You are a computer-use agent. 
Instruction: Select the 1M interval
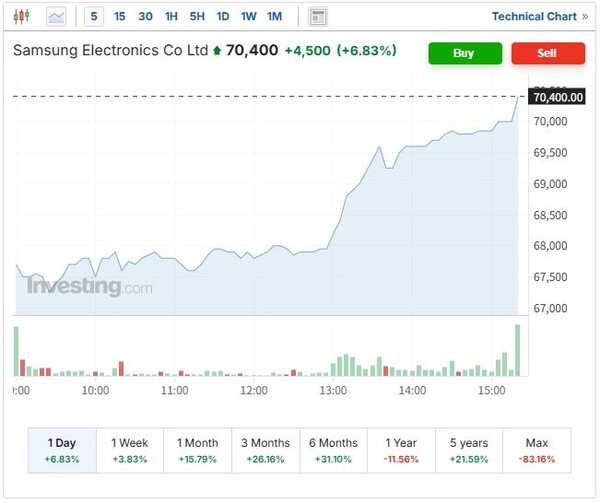pyautogui.click(x=274, y=16)
